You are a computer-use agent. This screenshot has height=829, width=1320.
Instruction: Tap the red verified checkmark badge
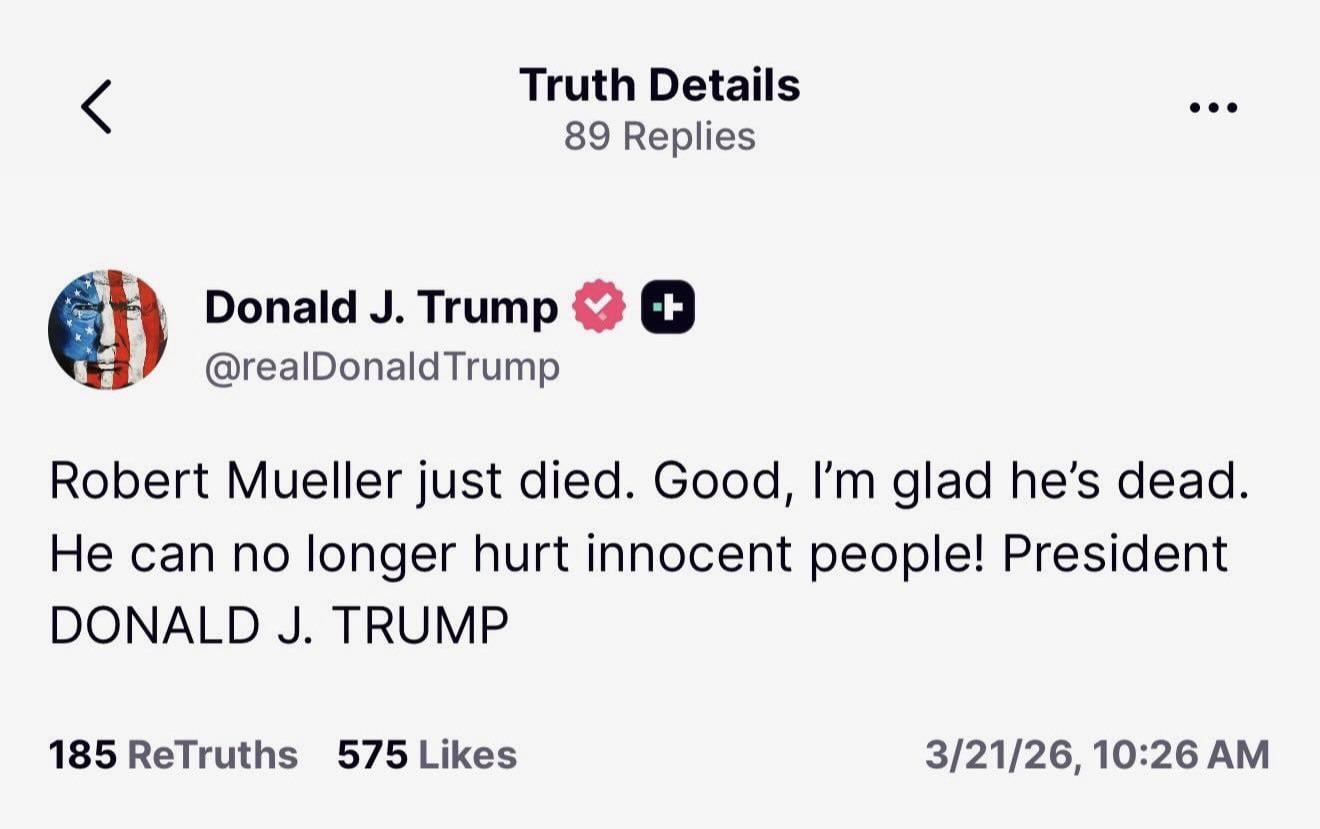point(598,308)
